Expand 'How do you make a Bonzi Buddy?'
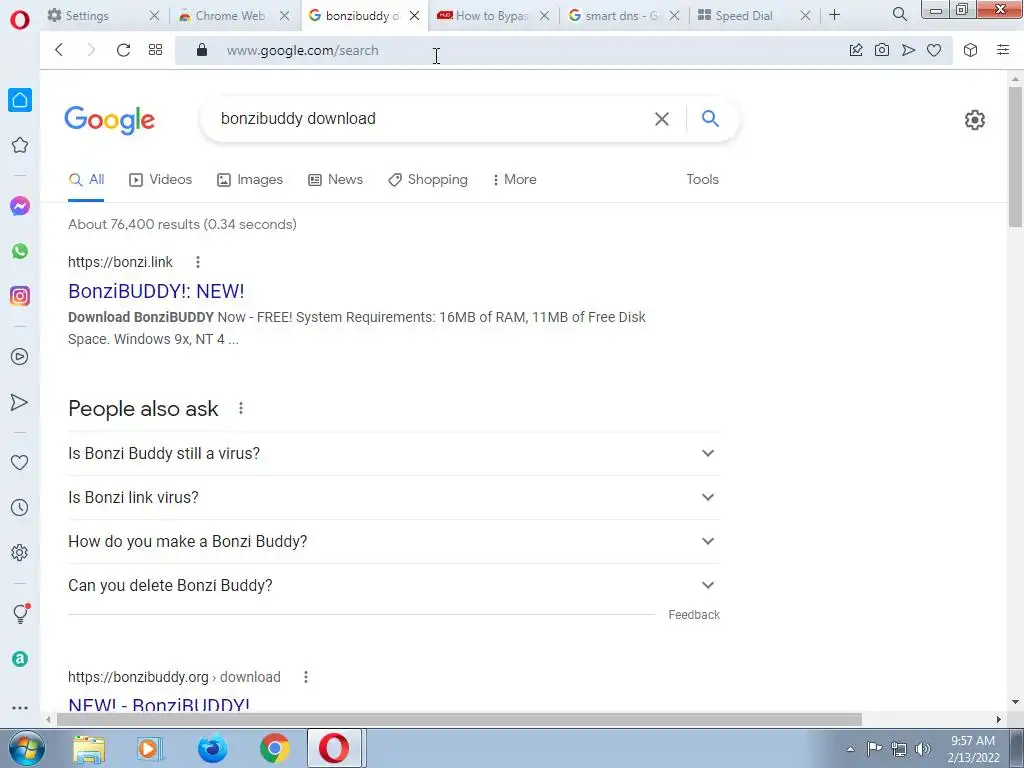This screenshot has height=768, width=1024. (394, 541)
